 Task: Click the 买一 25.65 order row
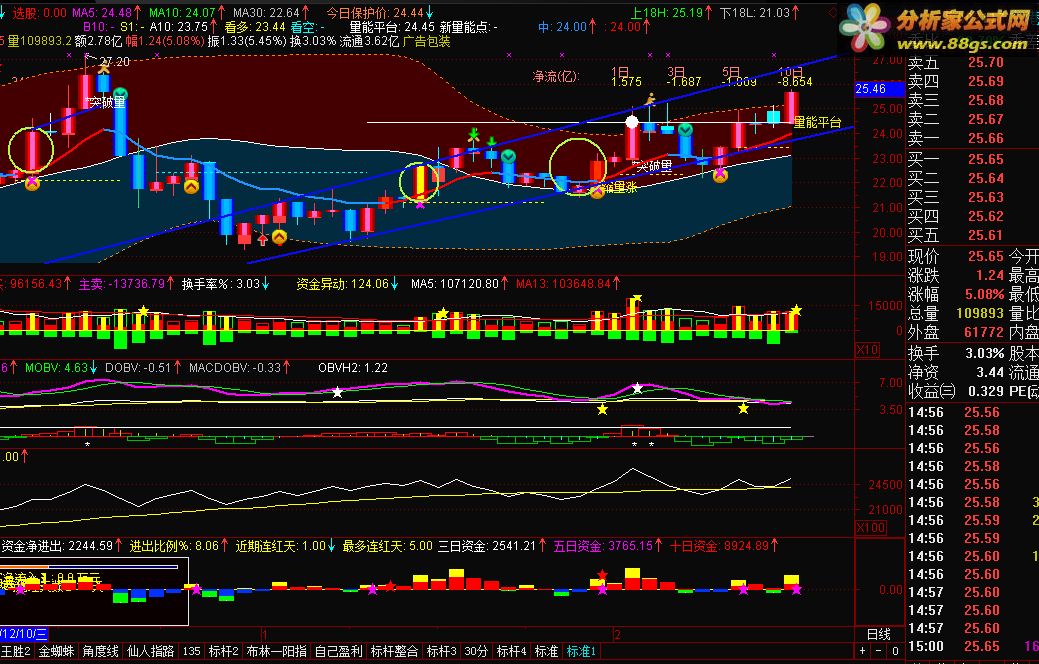coord(956,159)
